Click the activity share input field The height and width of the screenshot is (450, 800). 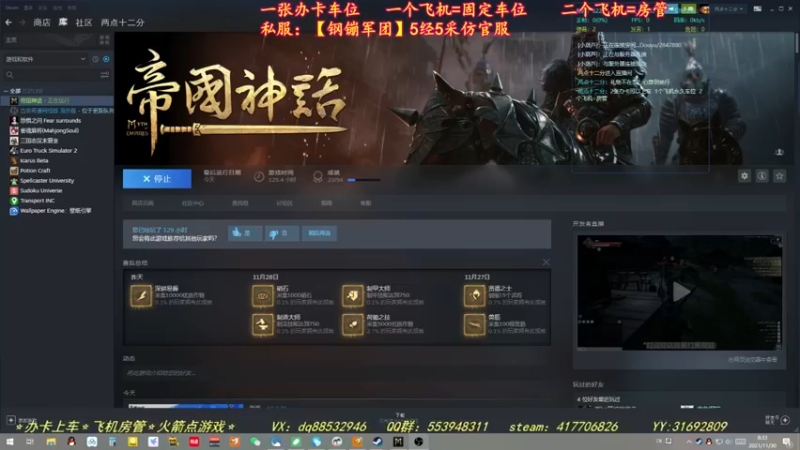point(337,373)
